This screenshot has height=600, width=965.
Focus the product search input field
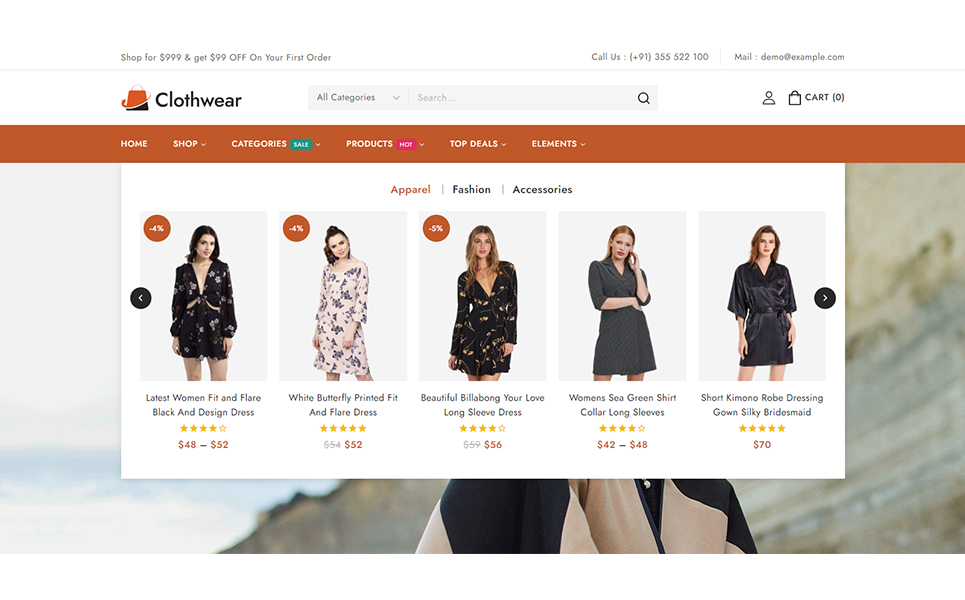point(520,98)
